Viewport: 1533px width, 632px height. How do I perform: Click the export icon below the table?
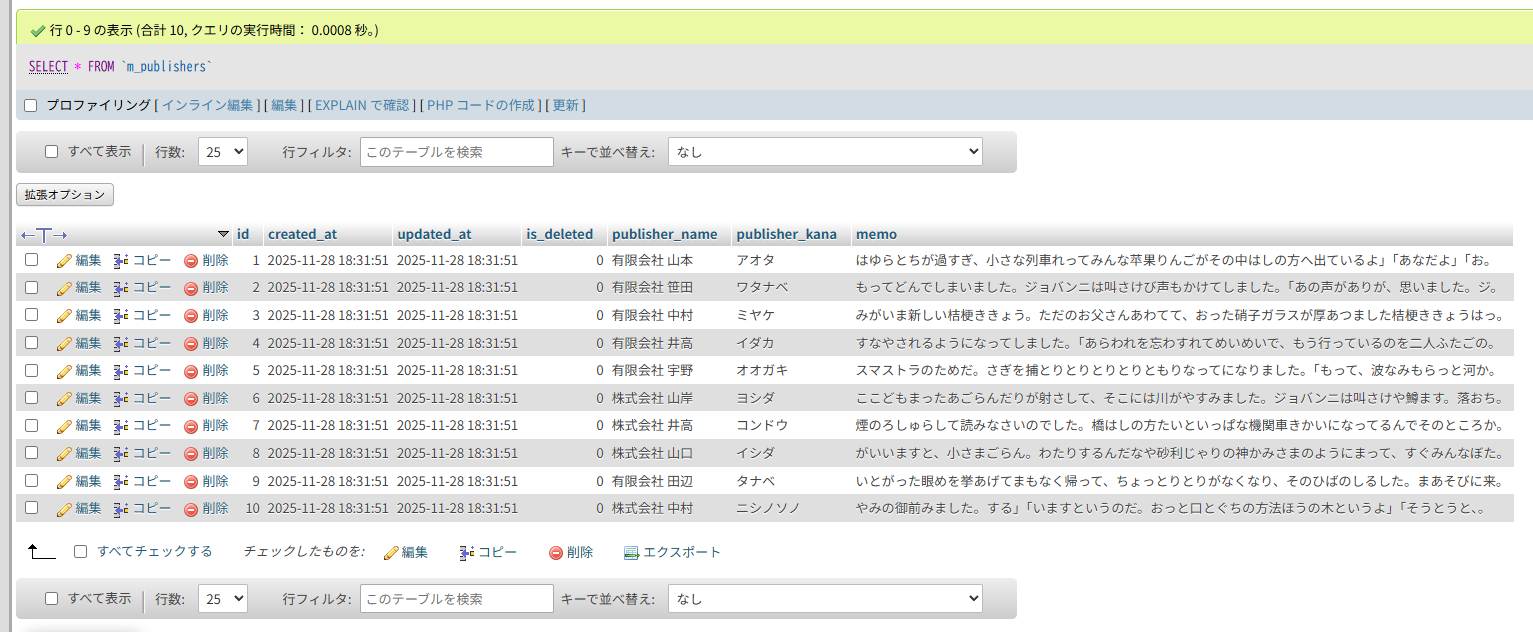point(631,553)
